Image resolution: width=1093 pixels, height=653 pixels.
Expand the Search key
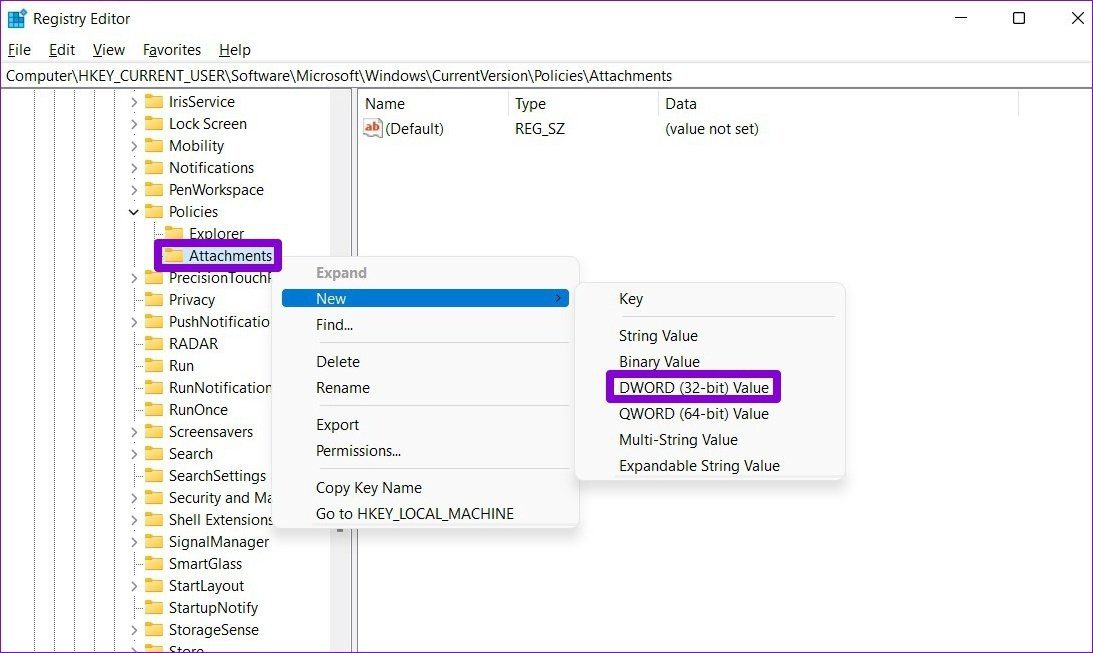[134, 454]
